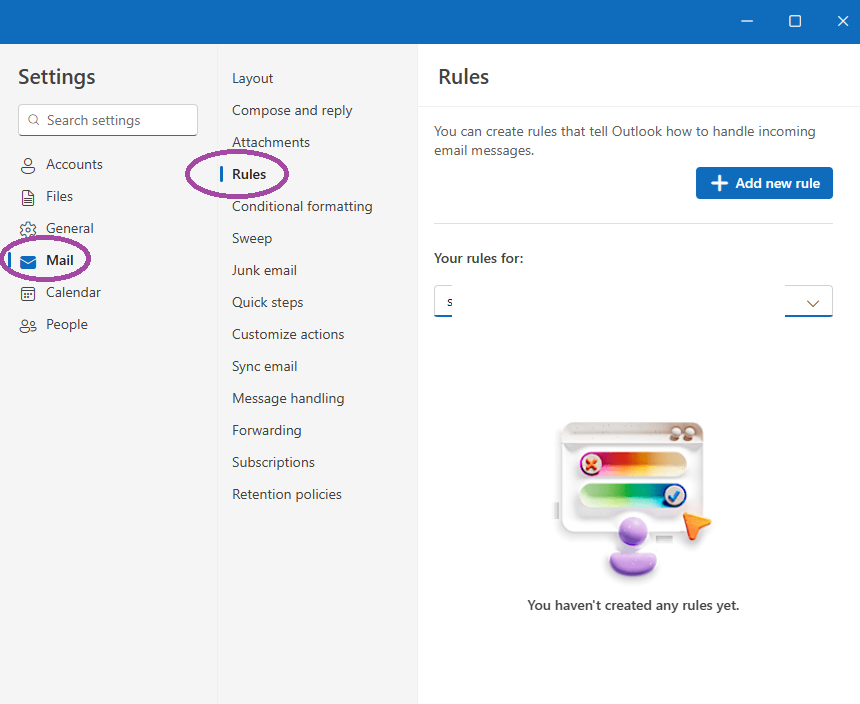This screenshot has width=860, height=704.
Task: Open the Files settings category
Action: 59,196
